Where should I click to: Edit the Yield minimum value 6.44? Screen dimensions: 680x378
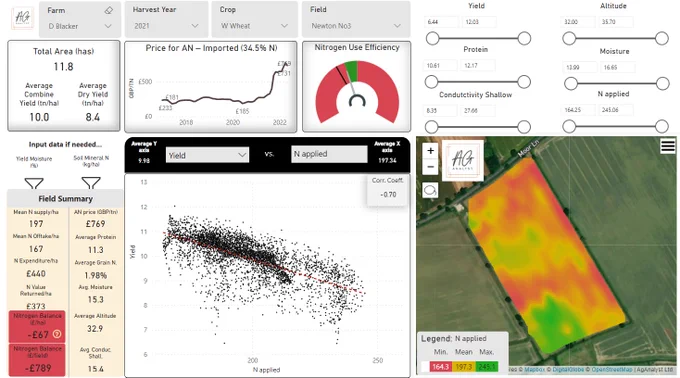(441, 22)
